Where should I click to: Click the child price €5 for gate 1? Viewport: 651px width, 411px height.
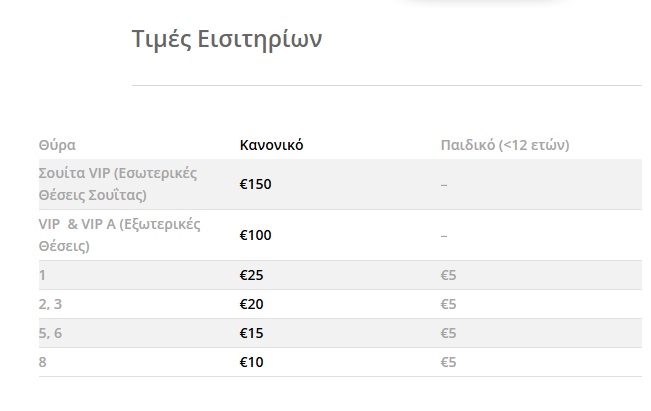pos(448,275)
